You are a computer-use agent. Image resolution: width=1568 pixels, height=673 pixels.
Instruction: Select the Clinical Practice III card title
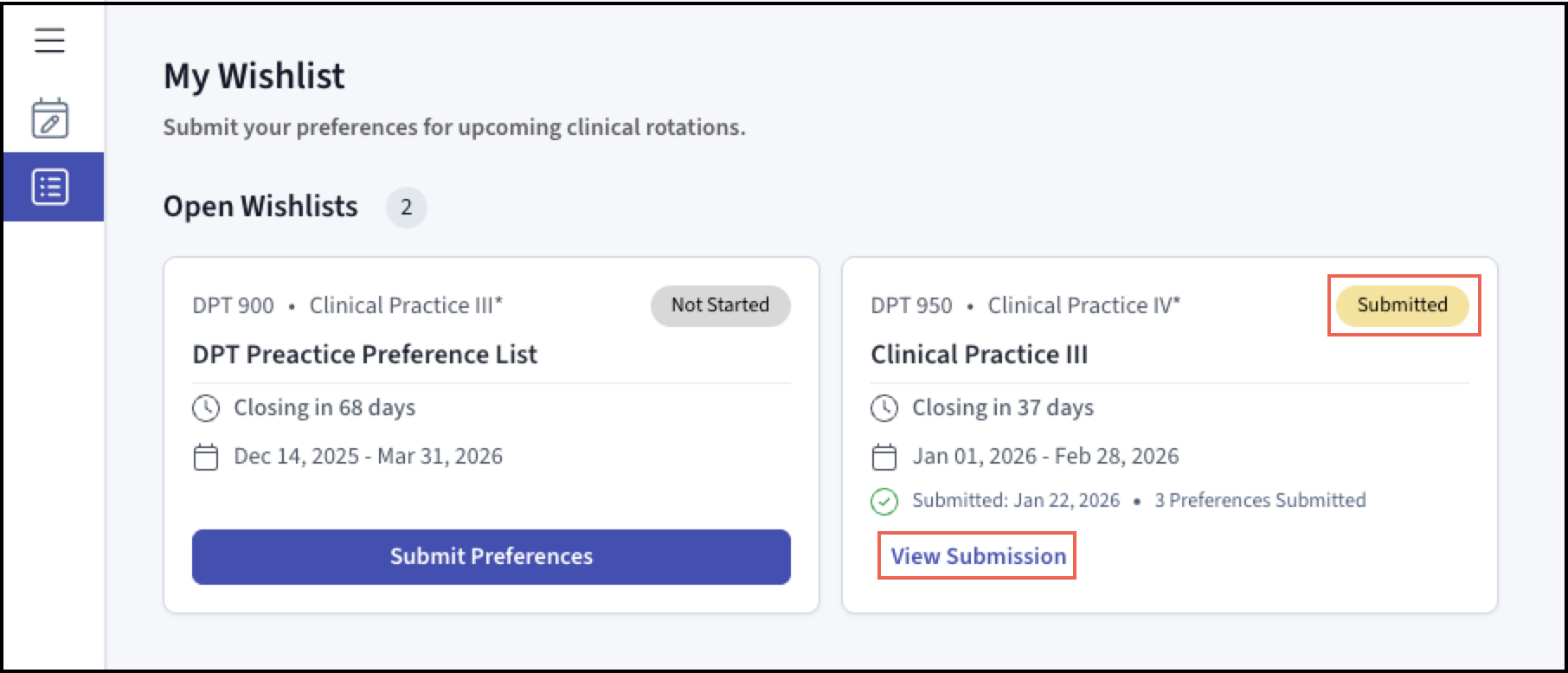click(x=979, y=355)
